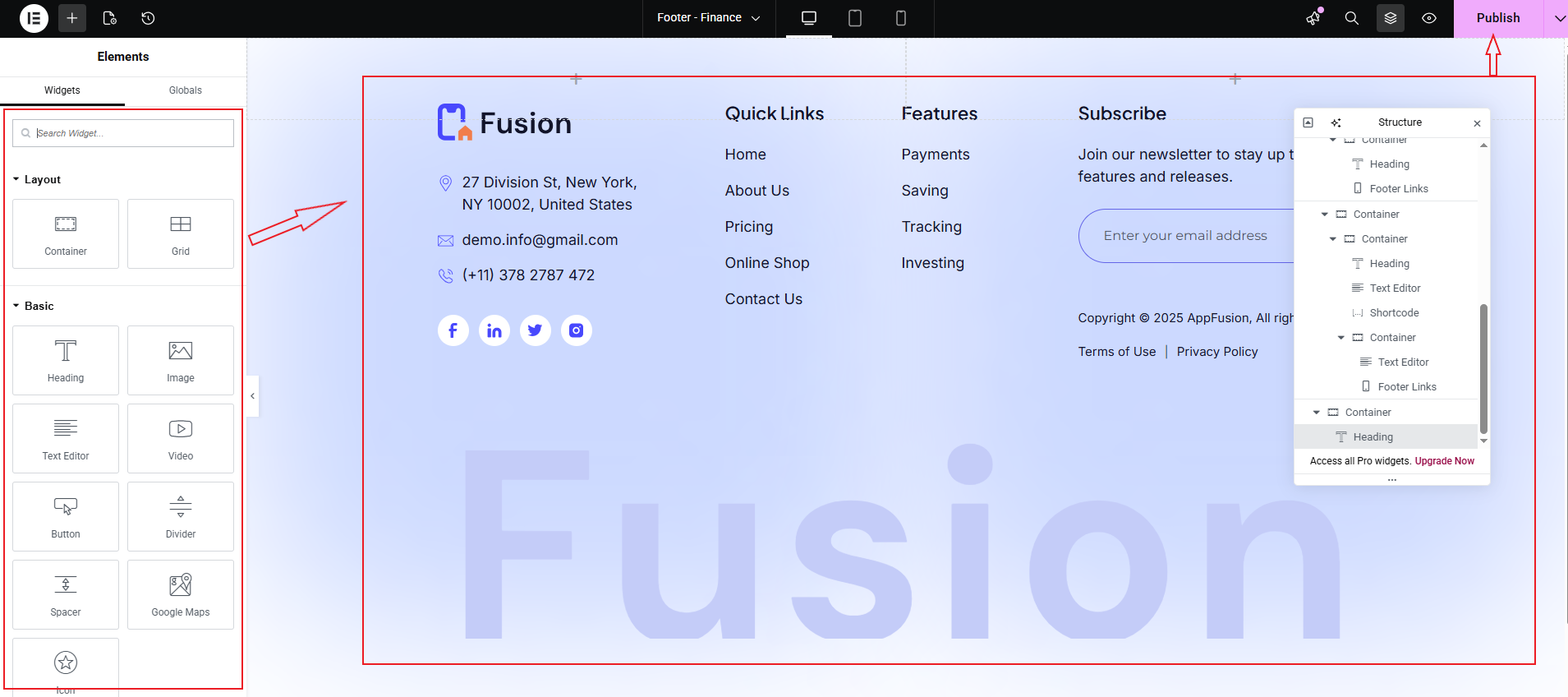The height and width of the screenshot is (697, 1568).
Task: Select the Spacer widget
Action: 66,594
